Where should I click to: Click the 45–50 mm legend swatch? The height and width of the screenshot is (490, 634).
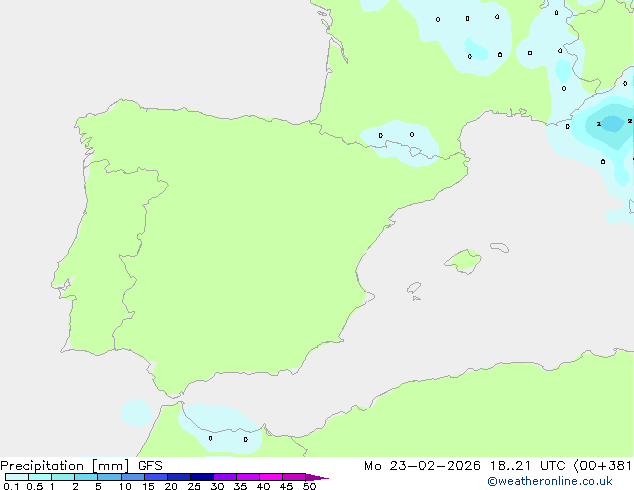(294, 477)
